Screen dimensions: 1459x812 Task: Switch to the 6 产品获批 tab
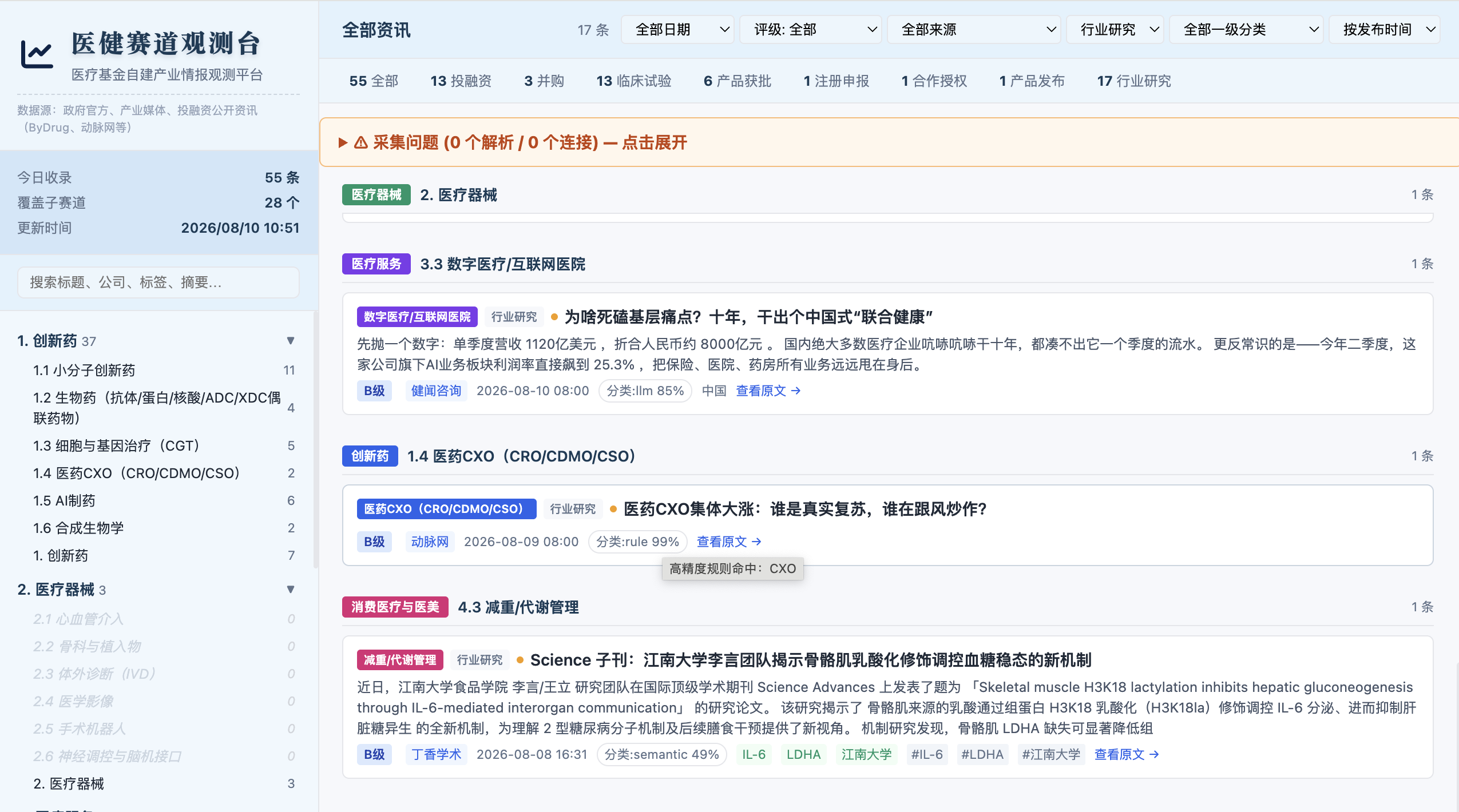(x=738, y=81)
